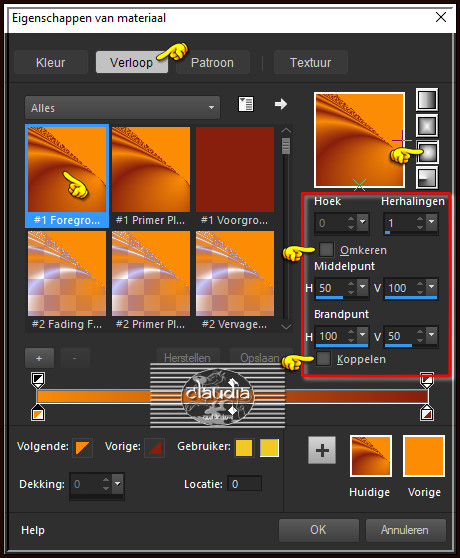Viewport: 460px width, 558px height.
Task: Select the radial gradient style icon
Action: (427, 177)
